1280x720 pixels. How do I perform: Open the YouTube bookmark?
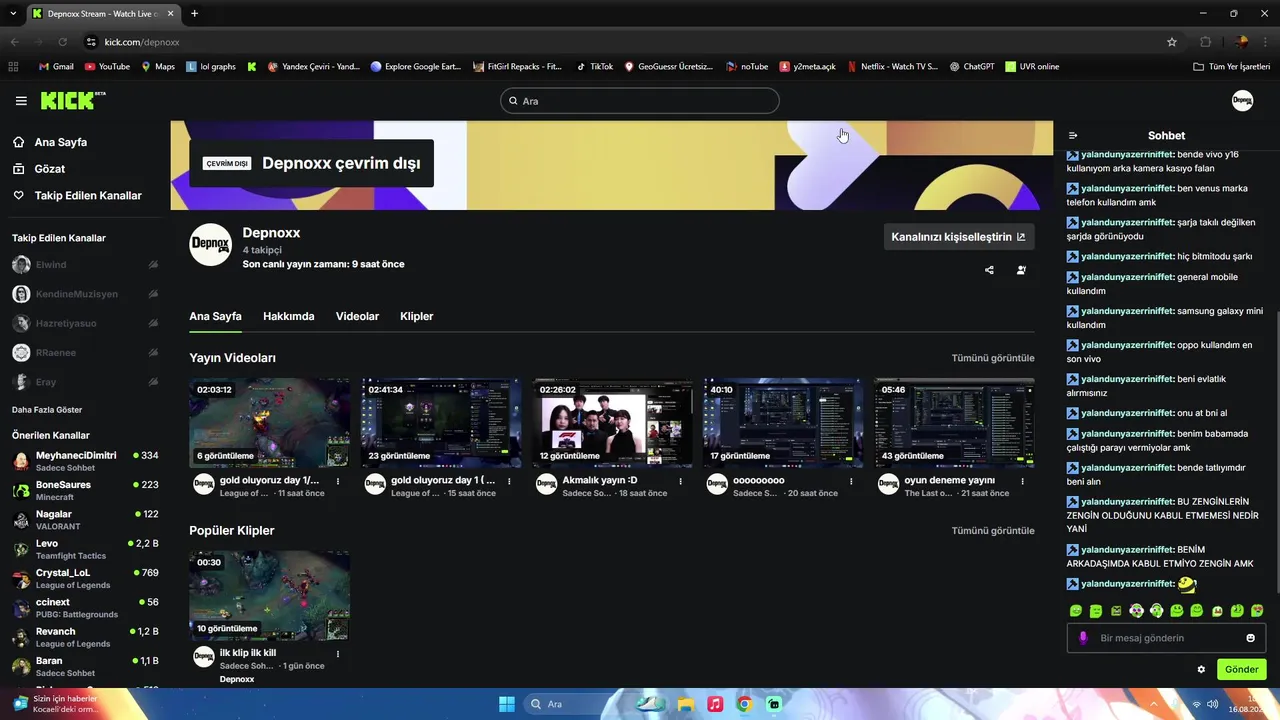click(x=107, y=67)
